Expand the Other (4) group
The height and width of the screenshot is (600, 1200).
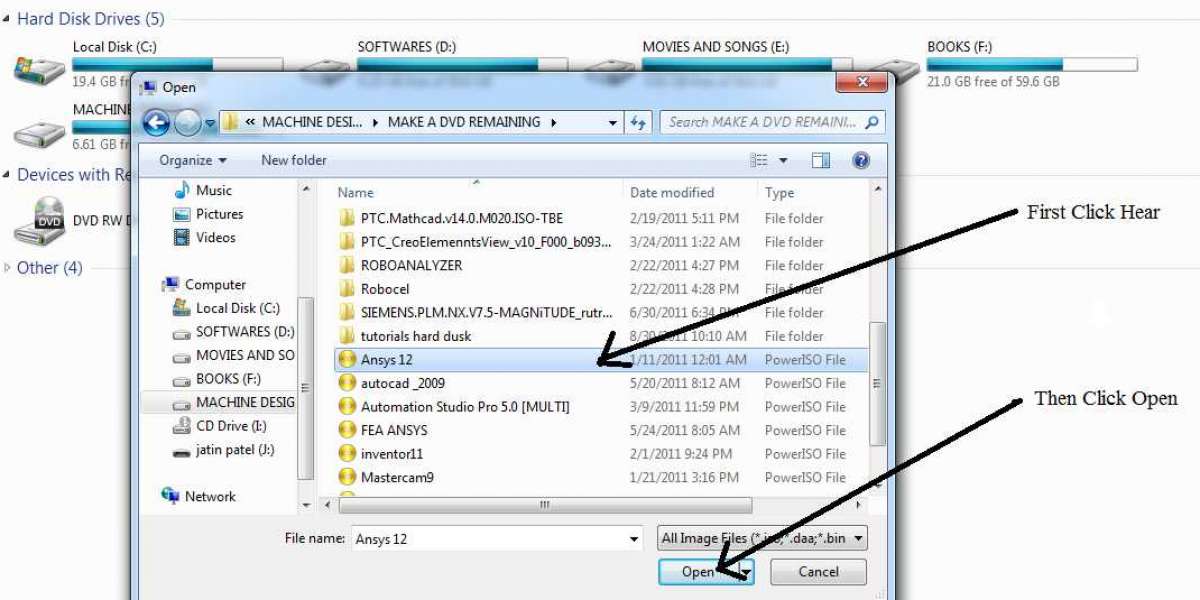tap(8, 268)
